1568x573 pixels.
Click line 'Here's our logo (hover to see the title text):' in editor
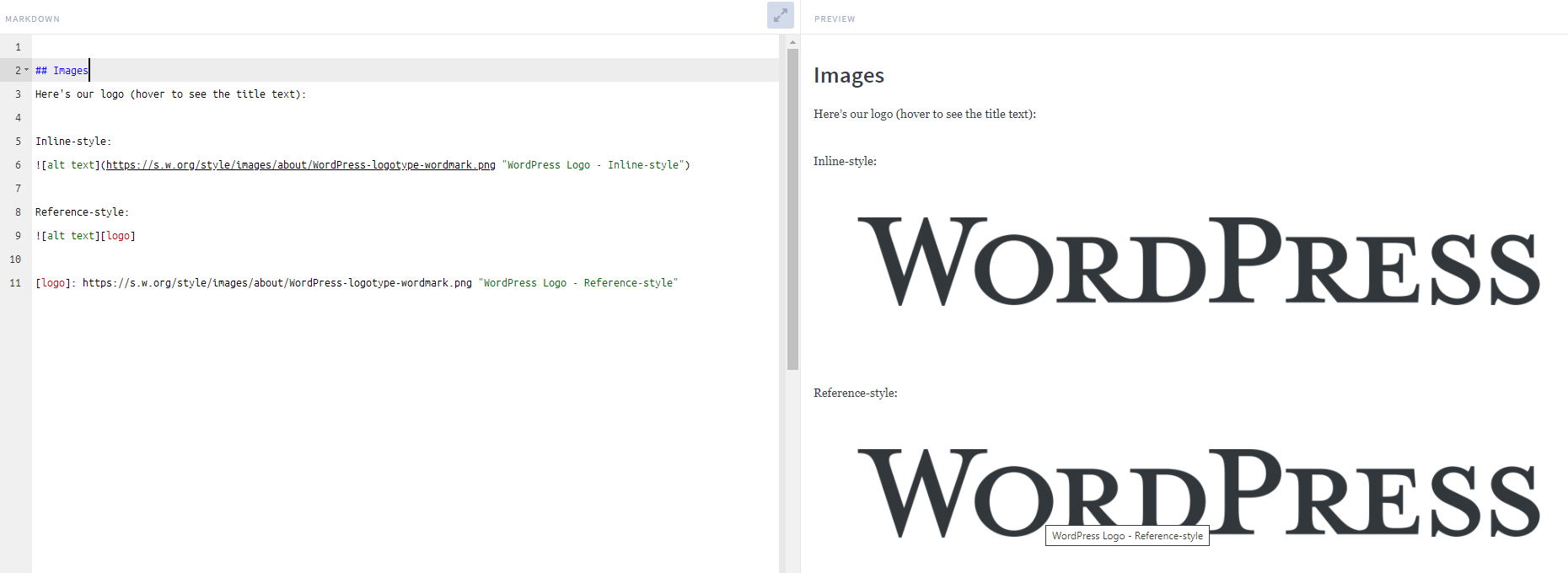coord(171,94)
